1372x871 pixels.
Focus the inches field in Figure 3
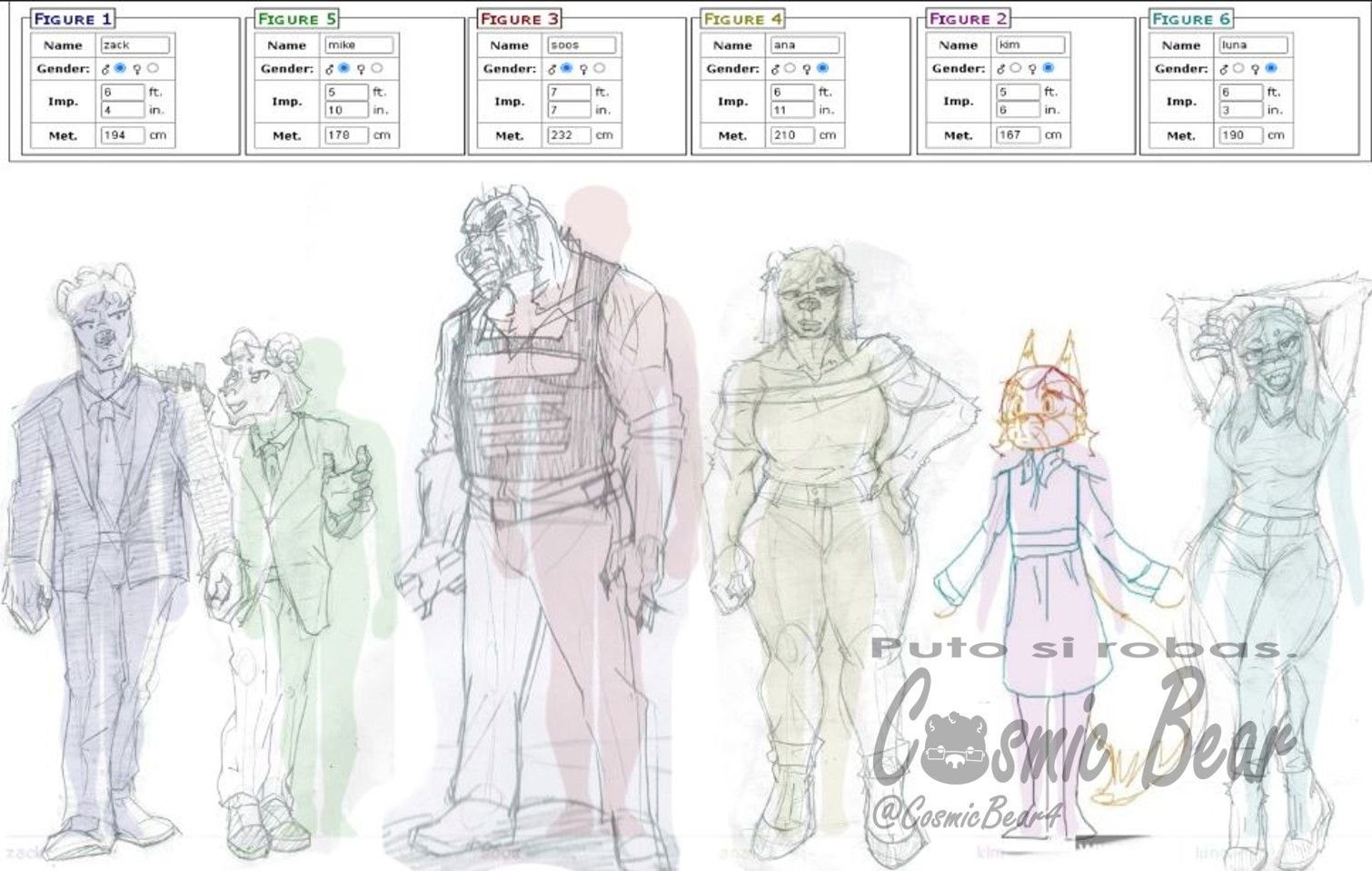coord(569,110)
